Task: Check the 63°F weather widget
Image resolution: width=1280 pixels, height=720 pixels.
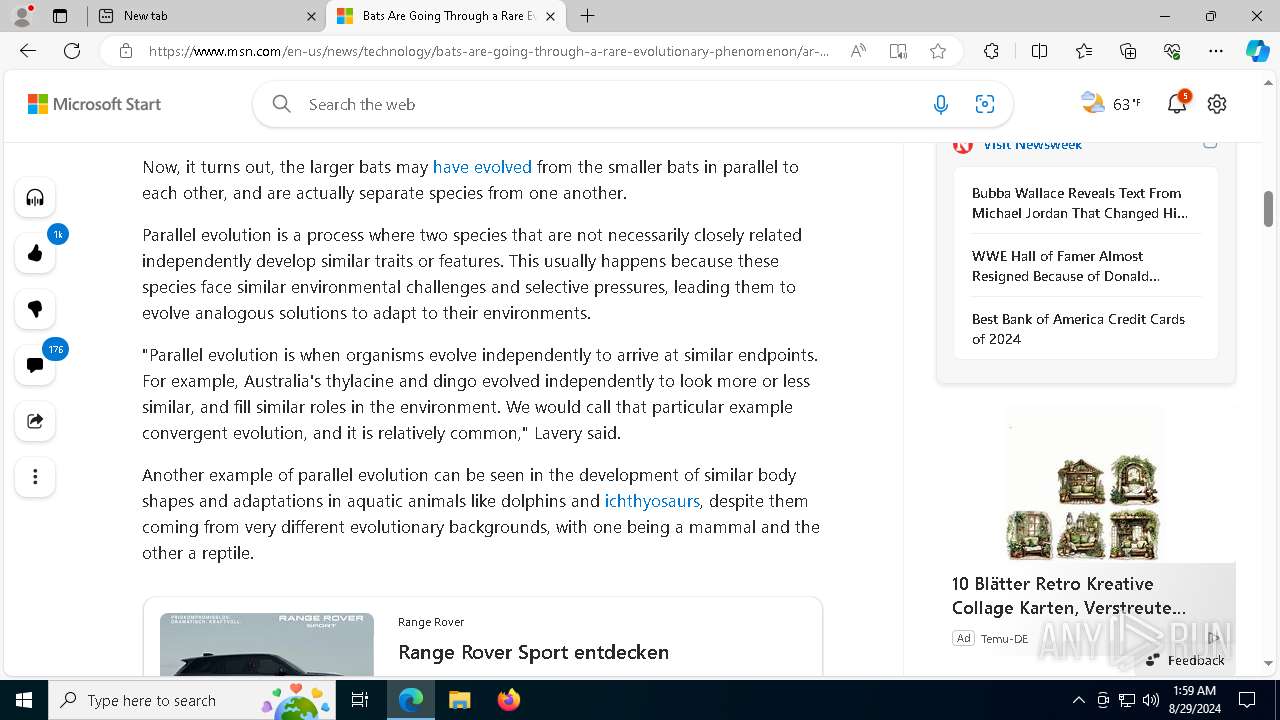Action: click(x=1111, y=104)
